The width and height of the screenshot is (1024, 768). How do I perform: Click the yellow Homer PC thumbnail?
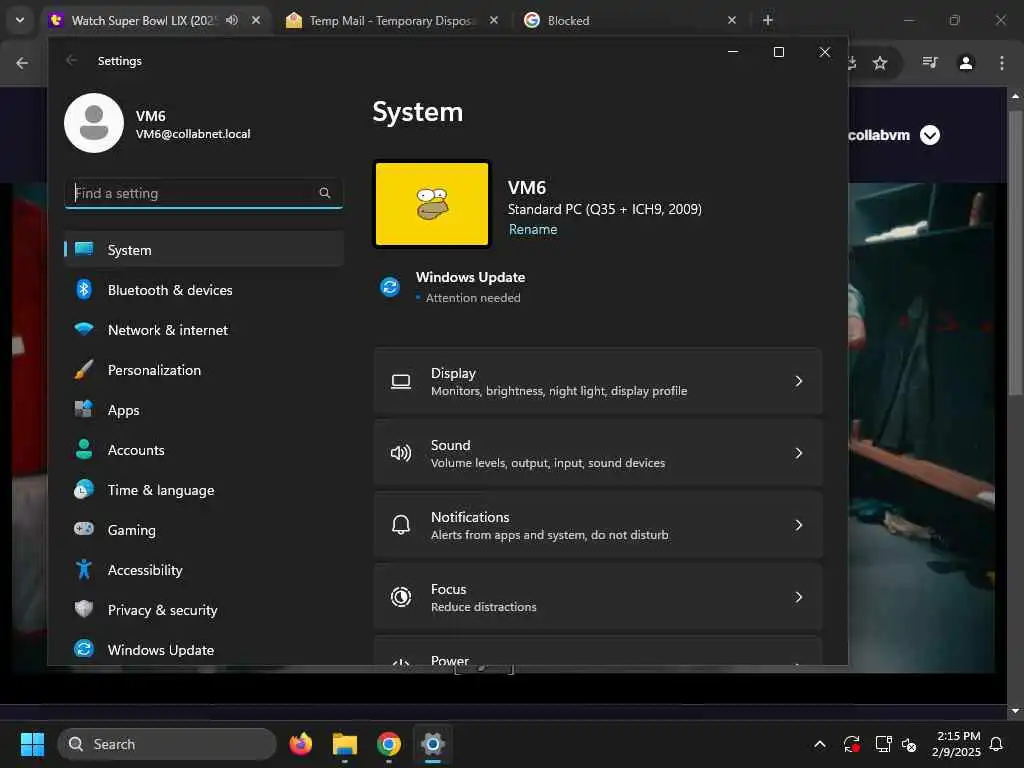[432, 204]
